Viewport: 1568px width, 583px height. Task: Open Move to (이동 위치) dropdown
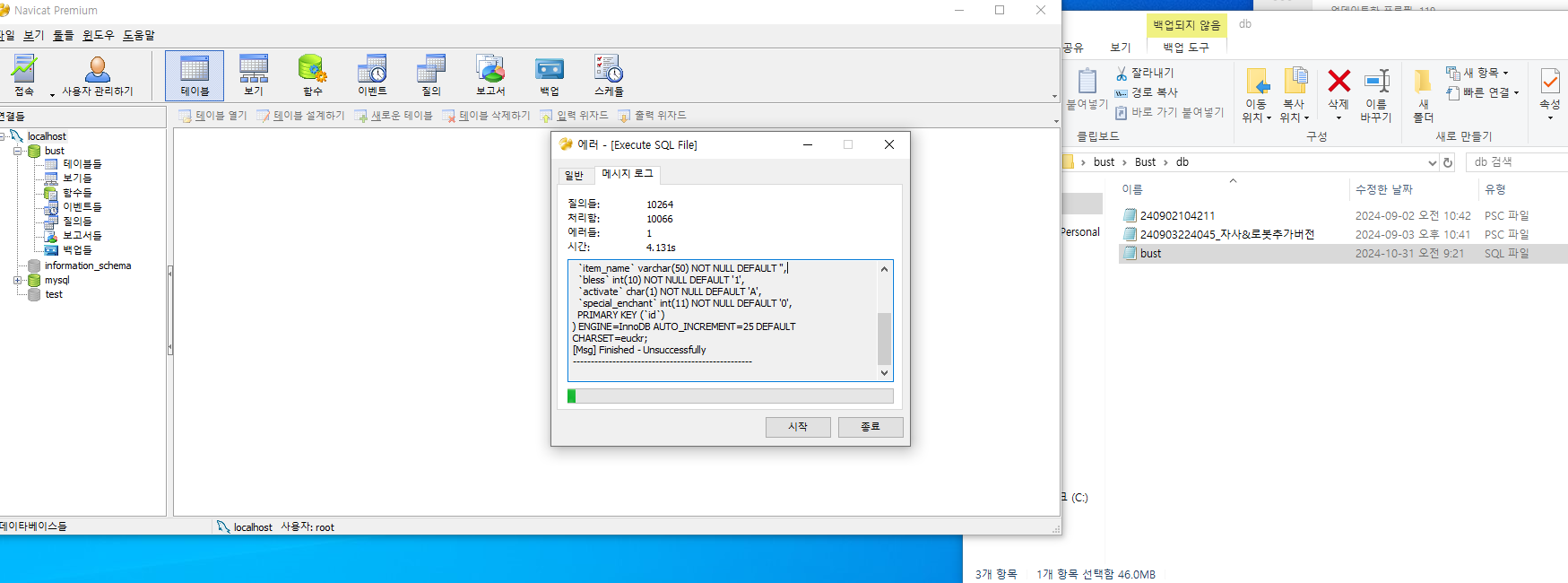click(1257, 95)
